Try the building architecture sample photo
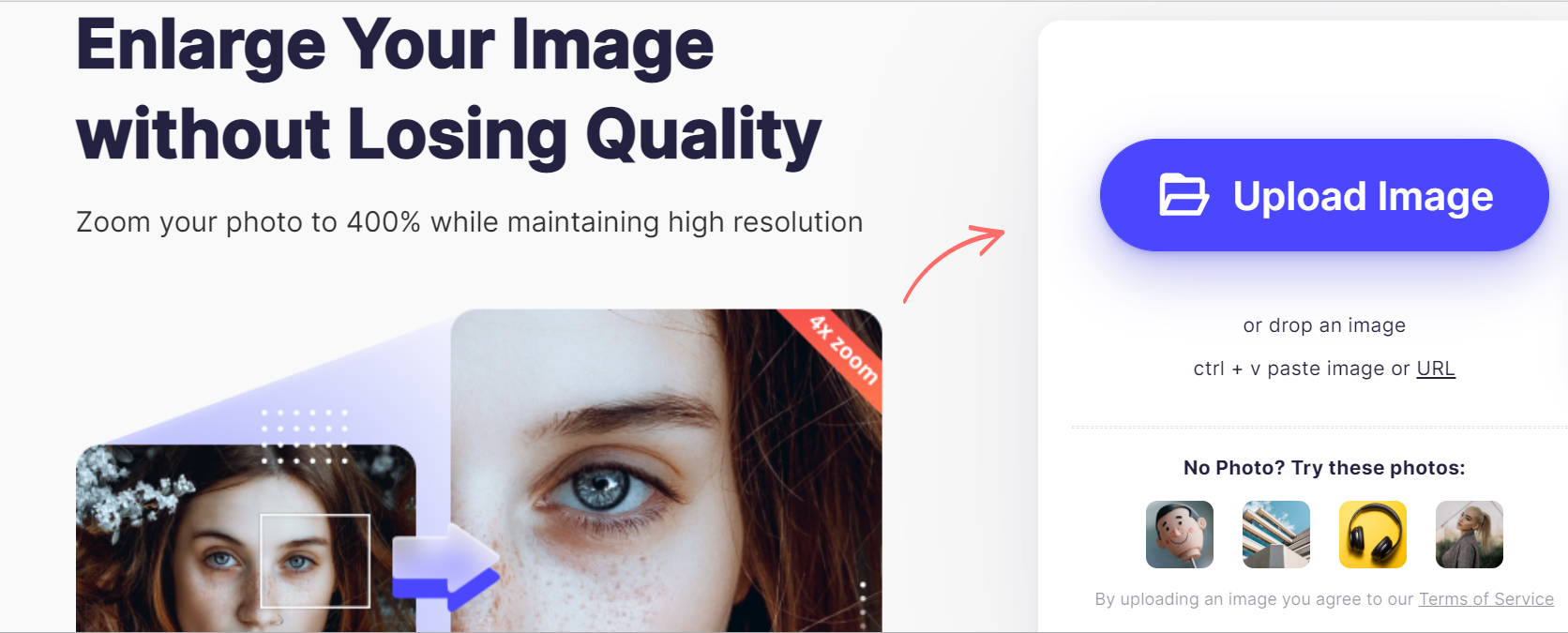1568x633 pixels. point(1276,535)
